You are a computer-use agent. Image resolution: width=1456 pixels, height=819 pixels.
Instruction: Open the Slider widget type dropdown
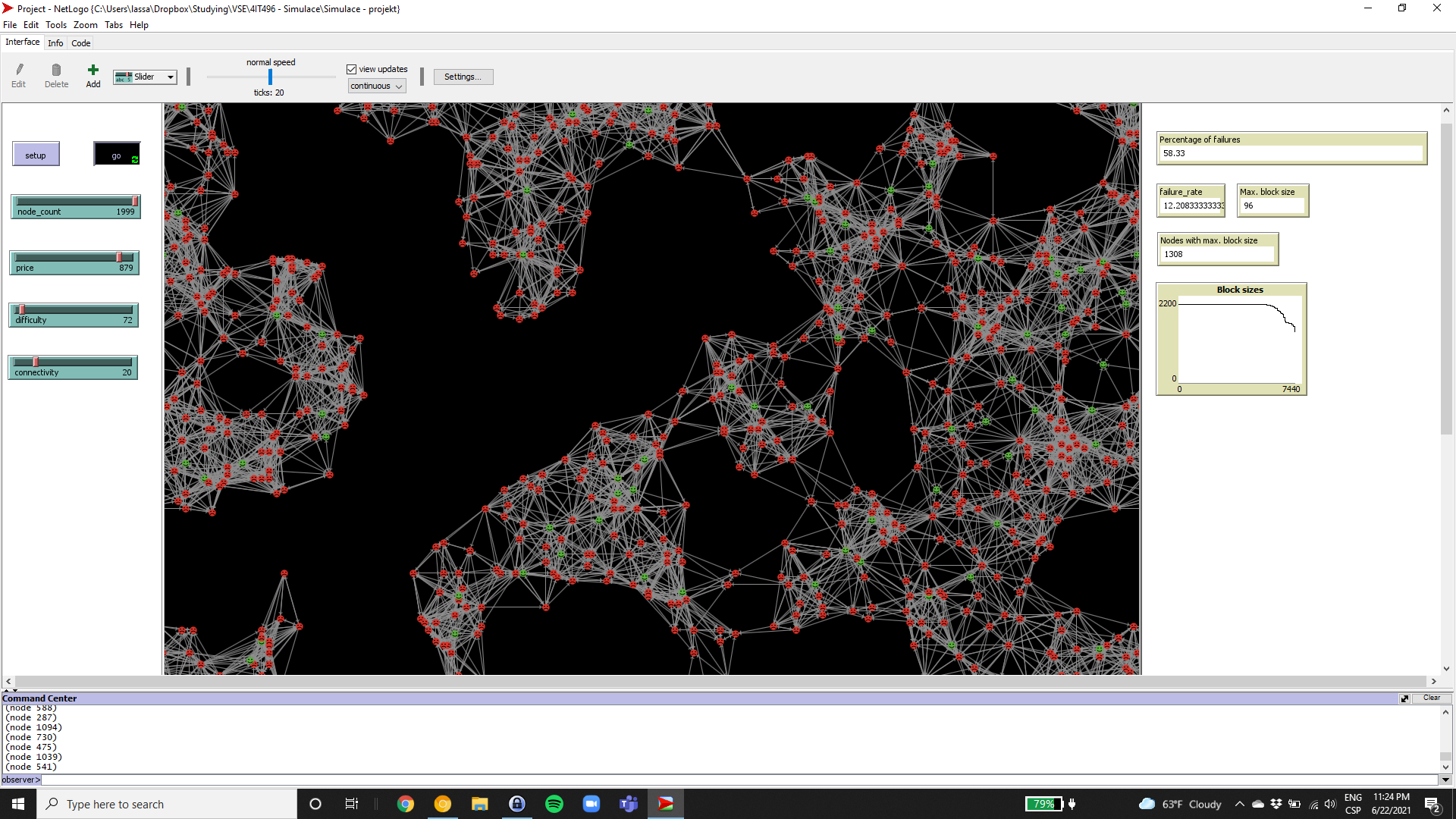[145, 77]
